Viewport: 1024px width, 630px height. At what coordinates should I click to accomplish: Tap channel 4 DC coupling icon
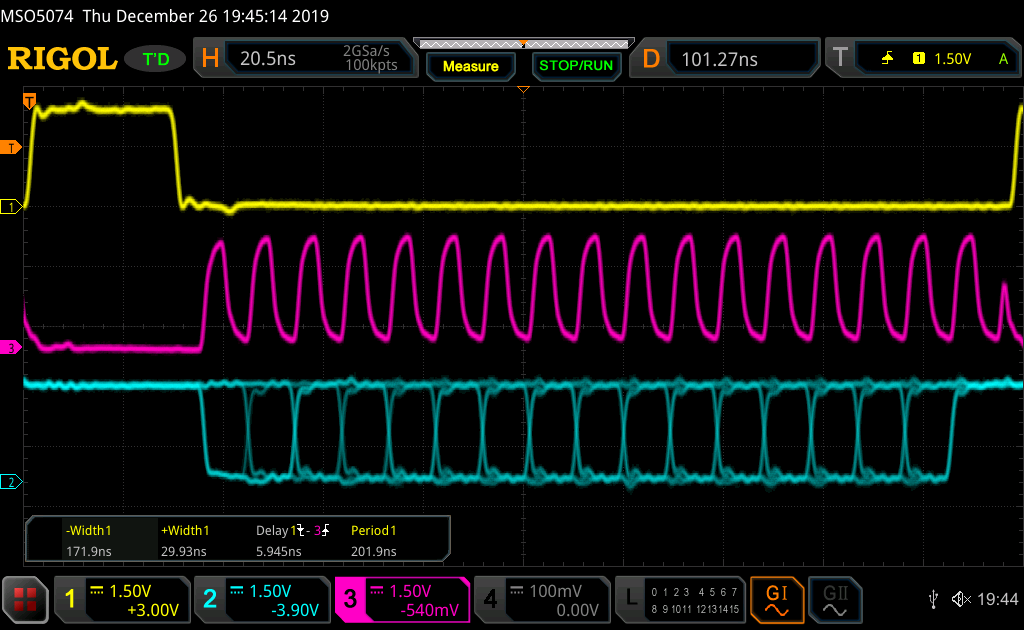coord(517,591)
